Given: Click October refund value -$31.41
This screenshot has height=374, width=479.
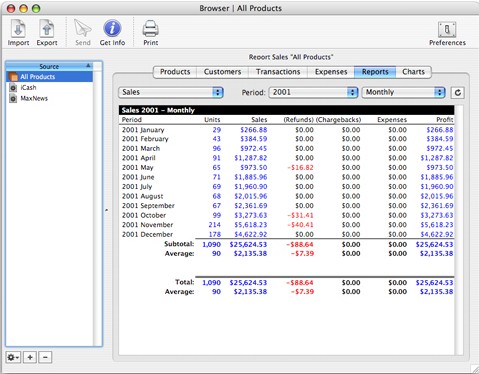Looking at the screenshot, I should [x=300, y=215].
